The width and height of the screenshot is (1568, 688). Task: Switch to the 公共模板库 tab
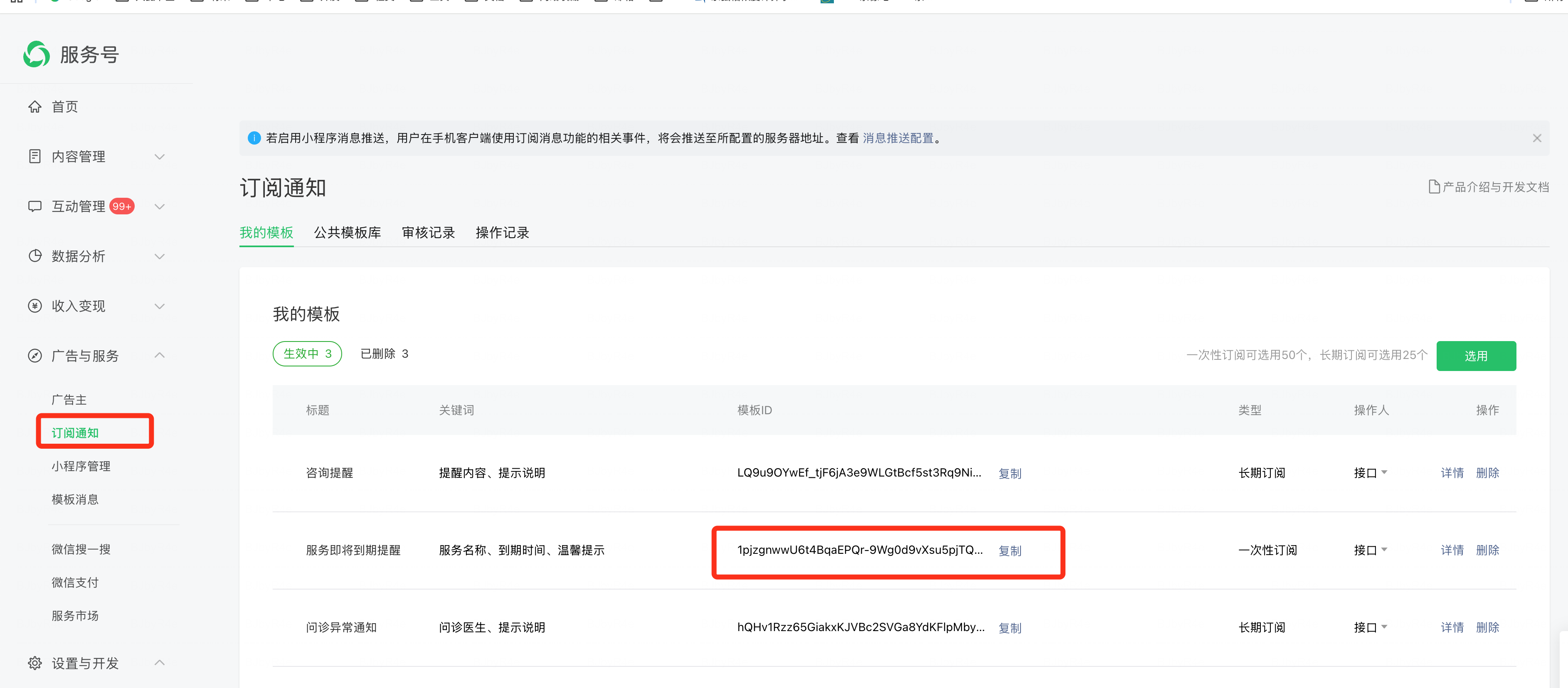click(x=347, y=232)
